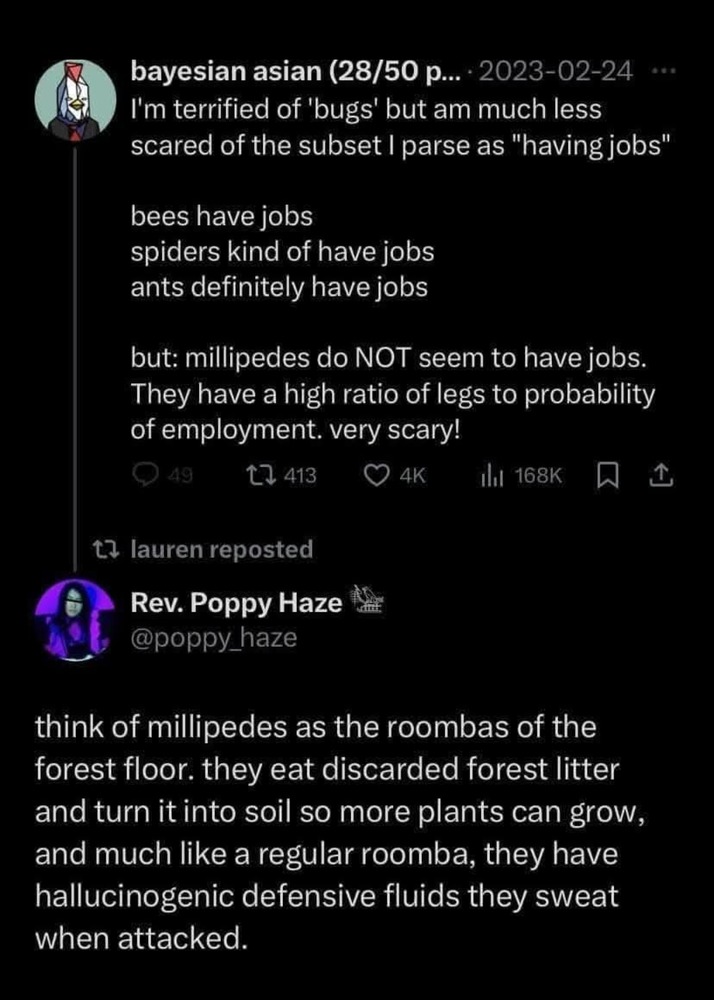Open the @poppy_haze handle link
Viewport: 714px width, 1000px height.
[x=214, y=637]
